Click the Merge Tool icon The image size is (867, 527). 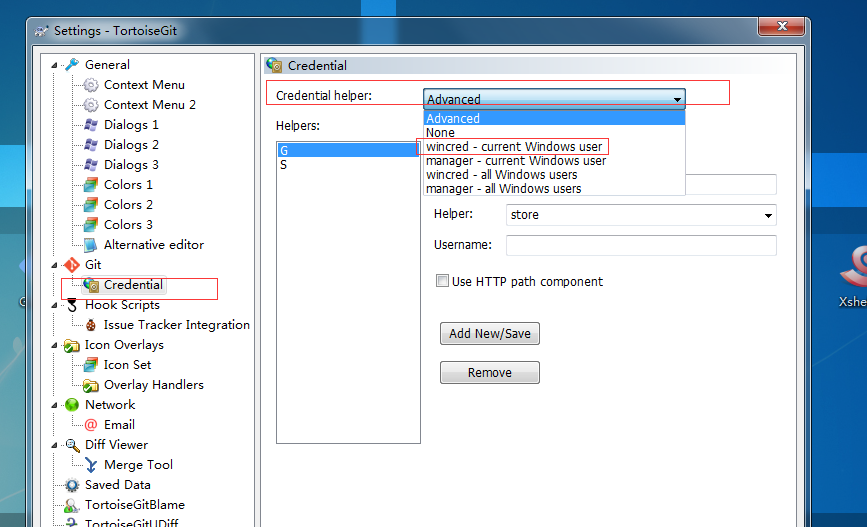91,465
